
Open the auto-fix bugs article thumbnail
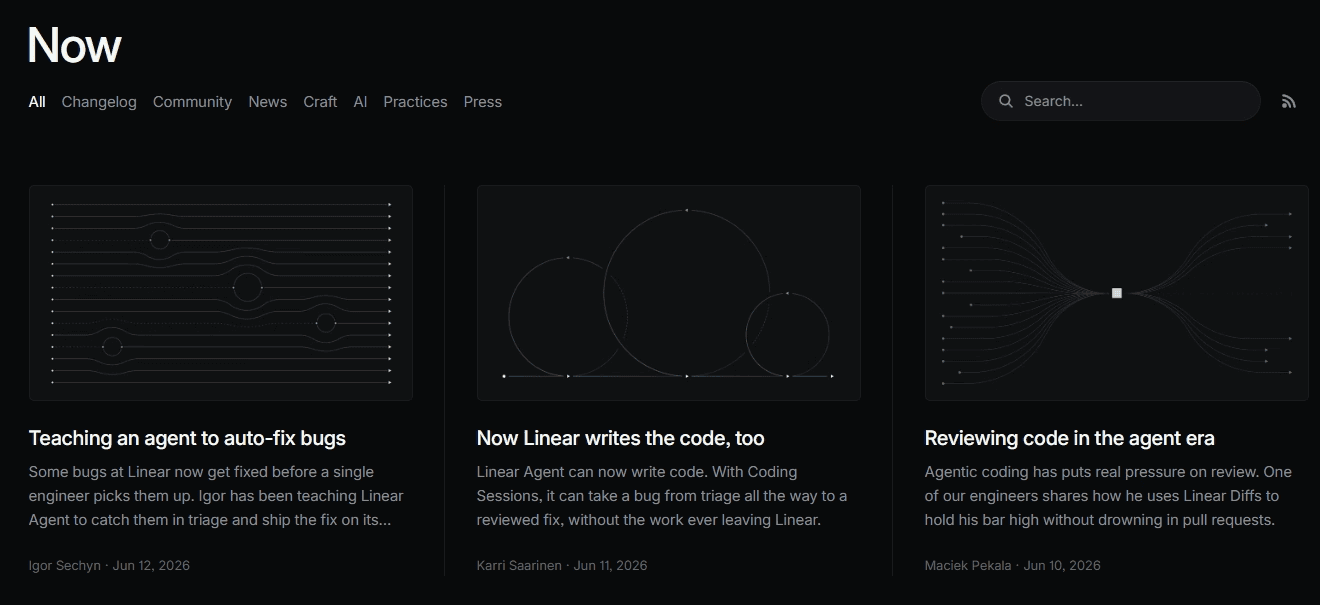point(221,293)
